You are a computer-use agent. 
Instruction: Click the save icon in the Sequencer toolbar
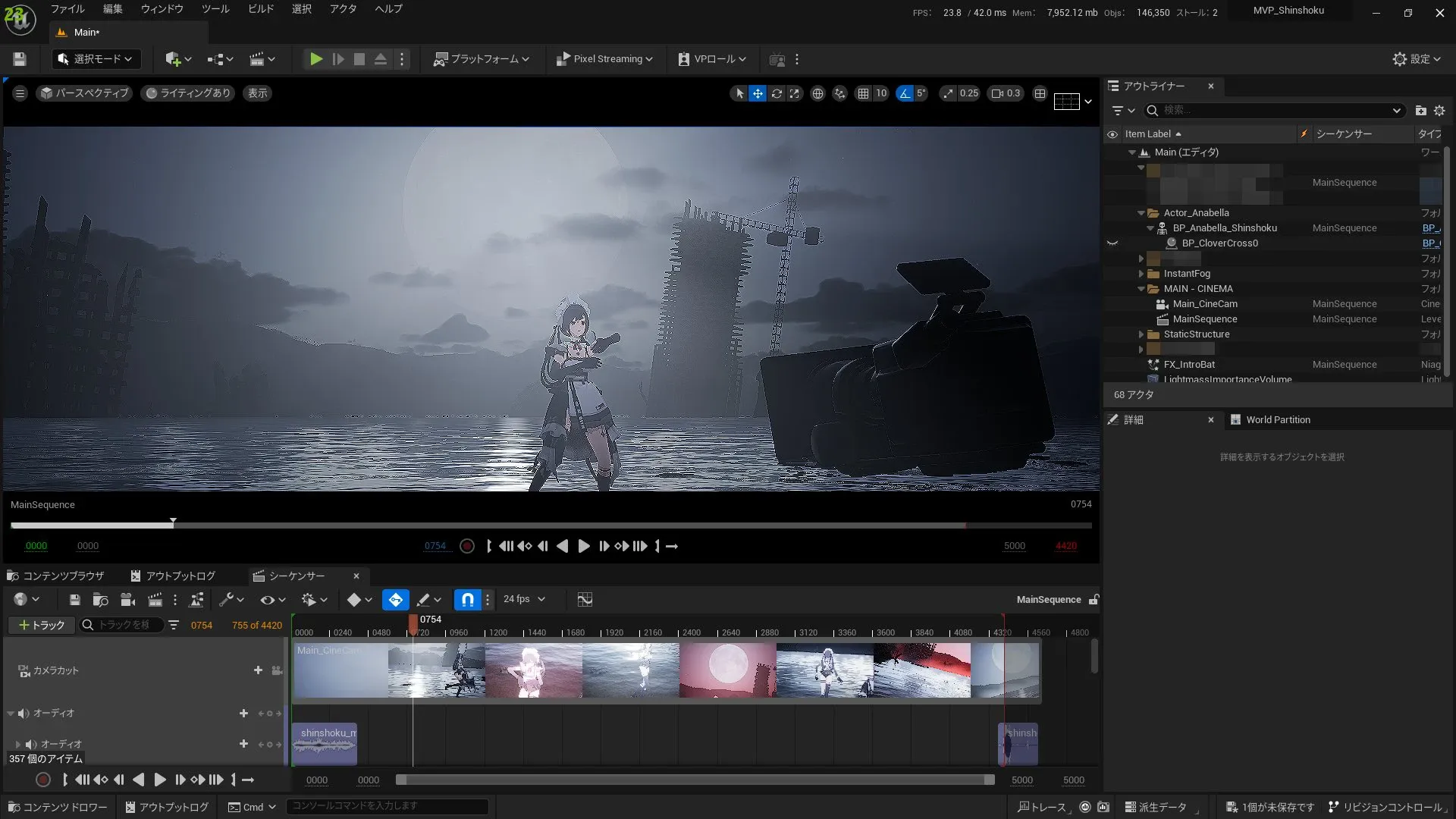74,599
